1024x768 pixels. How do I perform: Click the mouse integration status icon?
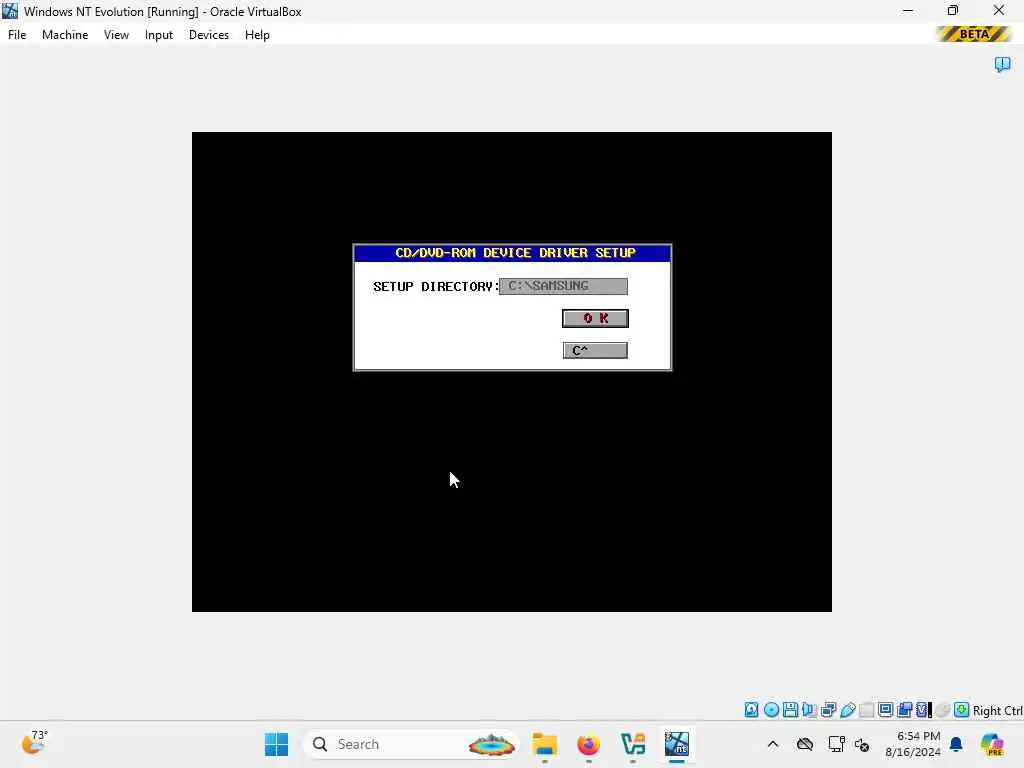[x=942, y=710]
